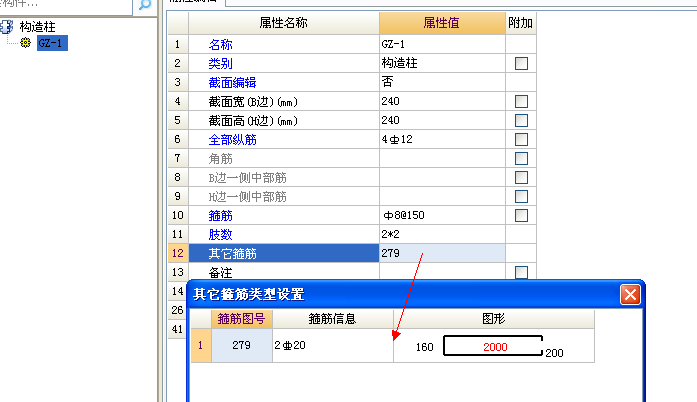This screenshot has height=402, width=697.
Task: Click the 箍筋图号 column header in dialog
Action: 241,319
